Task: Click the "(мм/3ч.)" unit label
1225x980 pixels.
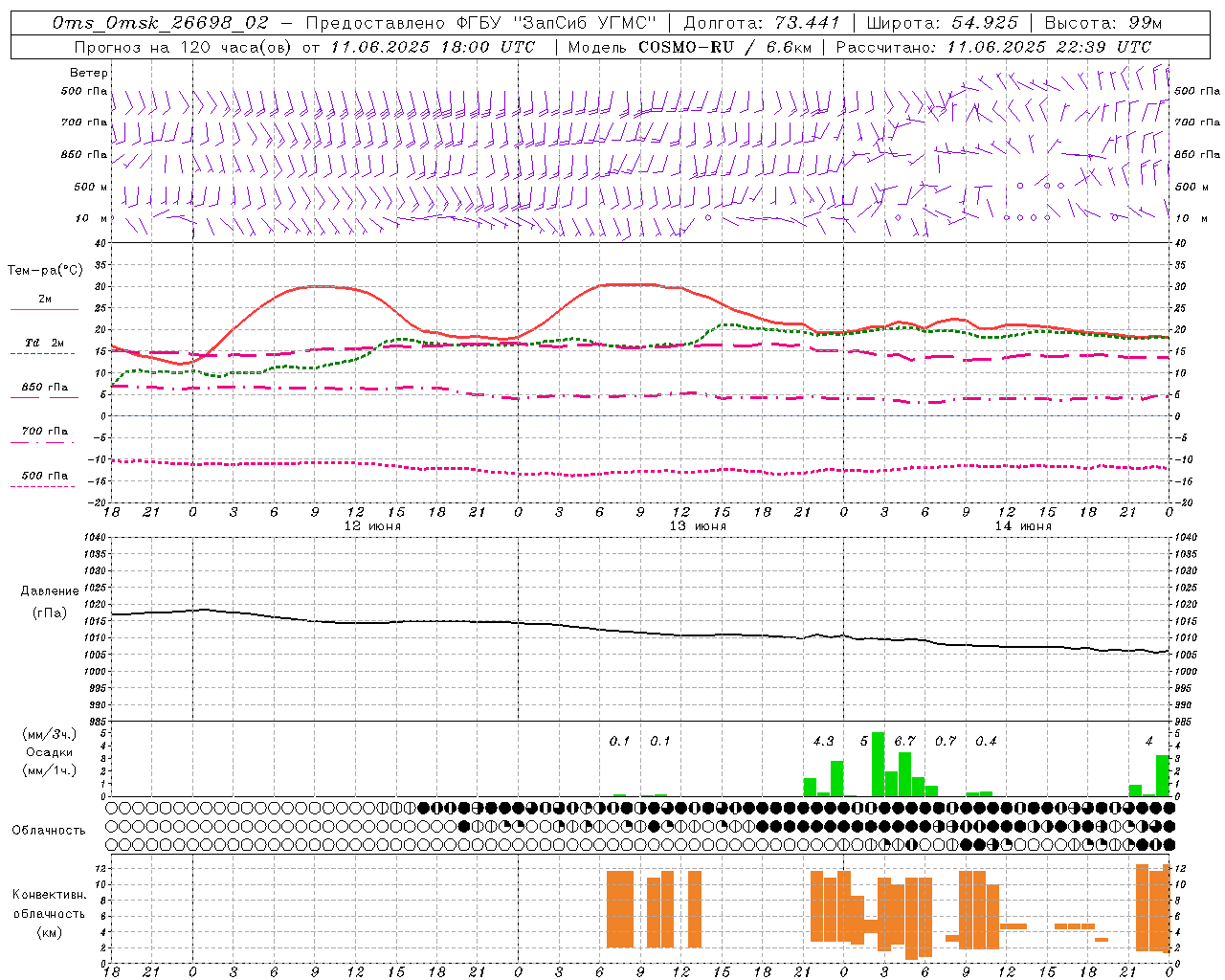Action: [x=50, y=734]
